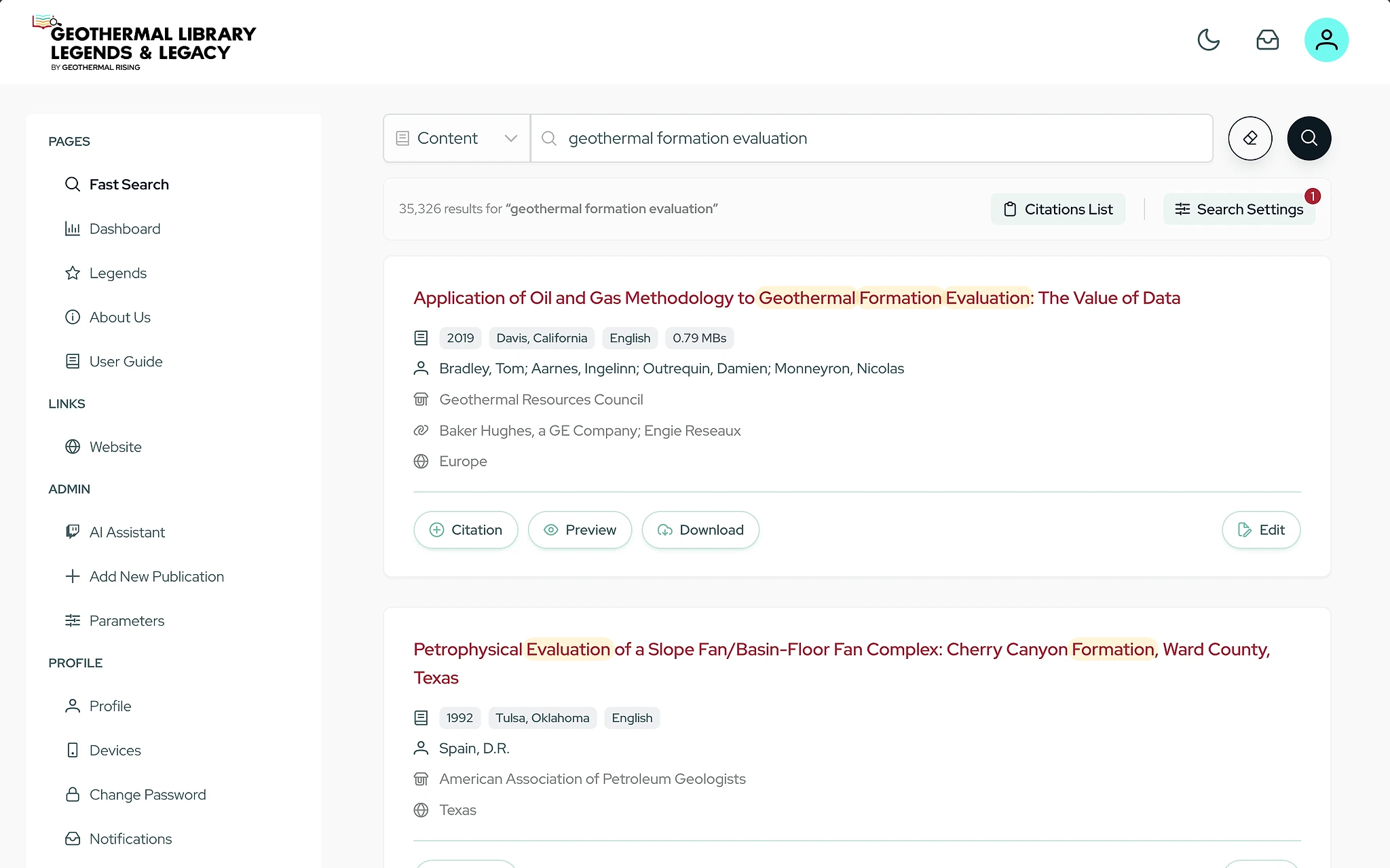This screenshot has width=1390, height=868.
Task: Click the Geothermal Library logo
Action: click(145, 43)
